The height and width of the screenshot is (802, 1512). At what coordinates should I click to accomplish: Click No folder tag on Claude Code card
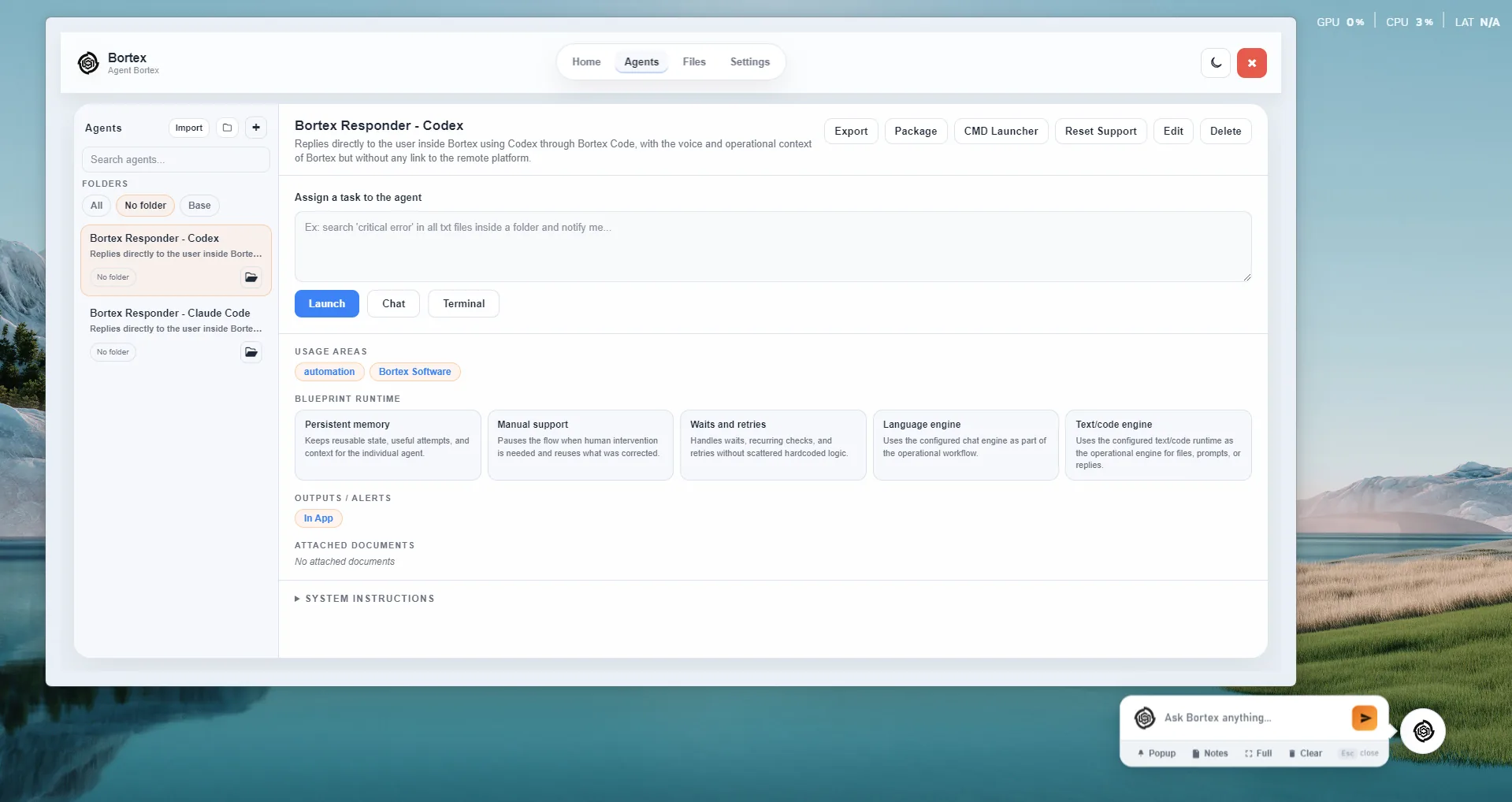coord(113,352)
